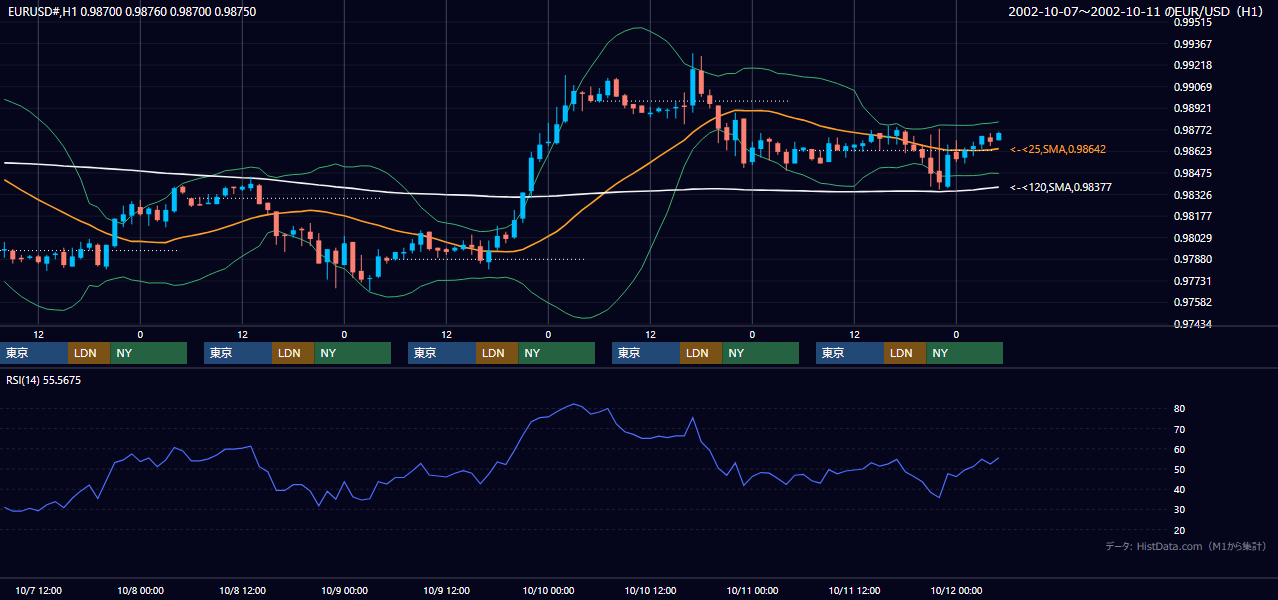
Task: Click price axis value 0.98475
Action: tap(1193, 173)
